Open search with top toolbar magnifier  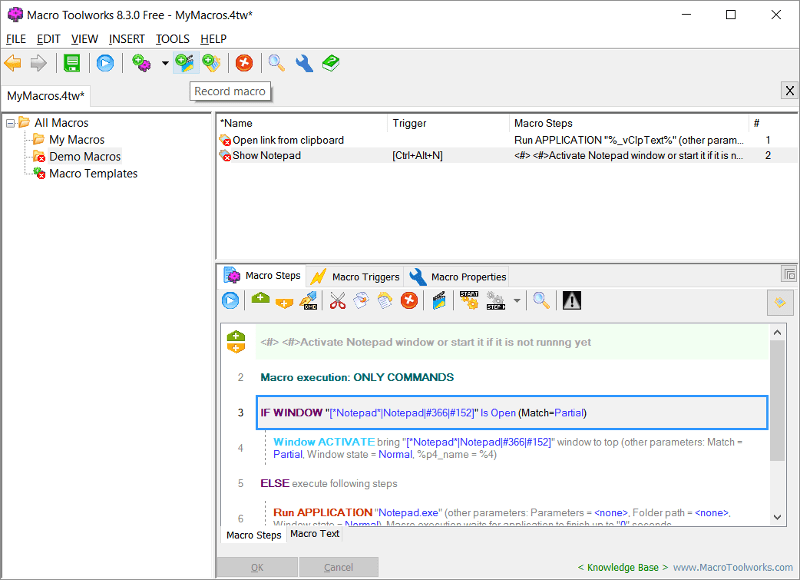pos(277,63)
